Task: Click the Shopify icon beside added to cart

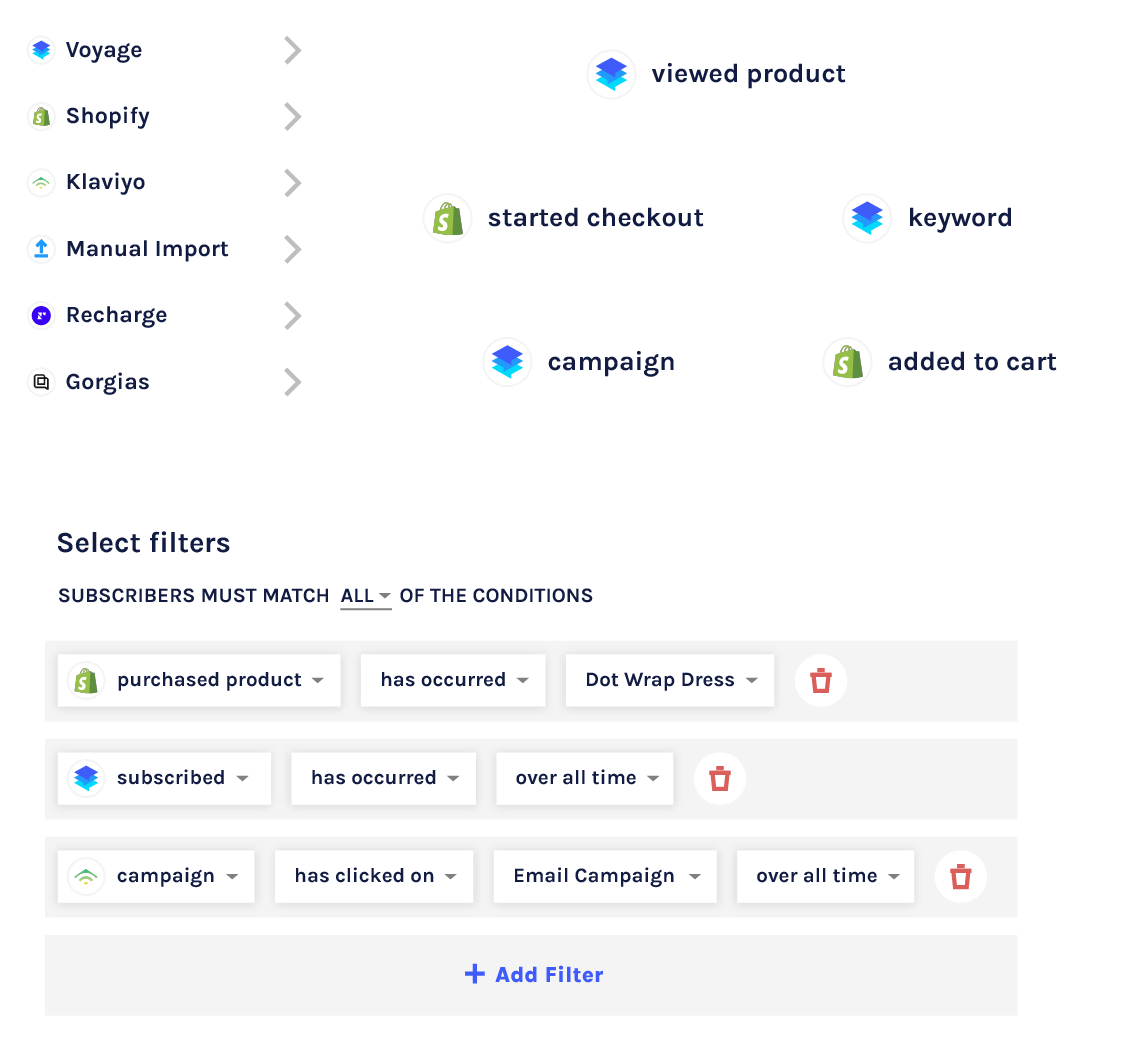Action: (847, 363)
